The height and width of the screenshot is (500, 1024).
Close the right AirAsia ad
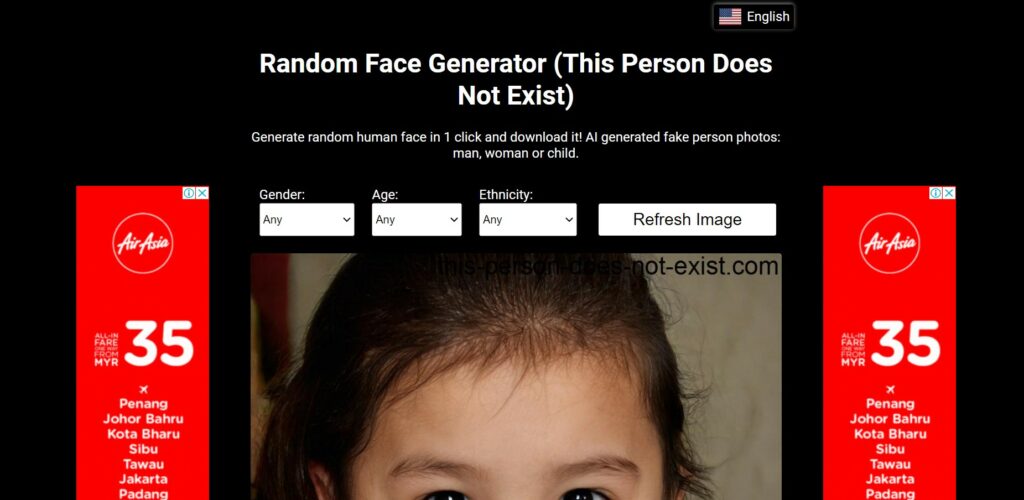[949, 193]
